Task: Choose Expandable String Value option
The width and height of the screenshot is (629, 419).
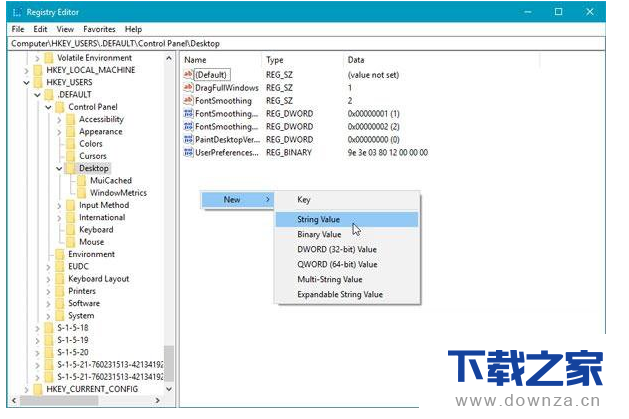Action: tap(347, 294)
